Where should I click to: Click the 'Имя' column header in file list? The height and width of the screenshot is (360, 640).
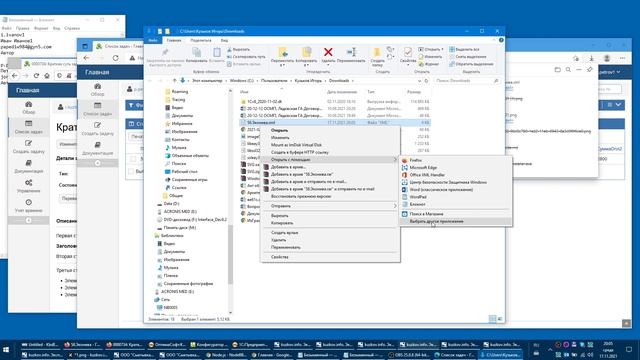pyautogui.click(x=244, y=92)
